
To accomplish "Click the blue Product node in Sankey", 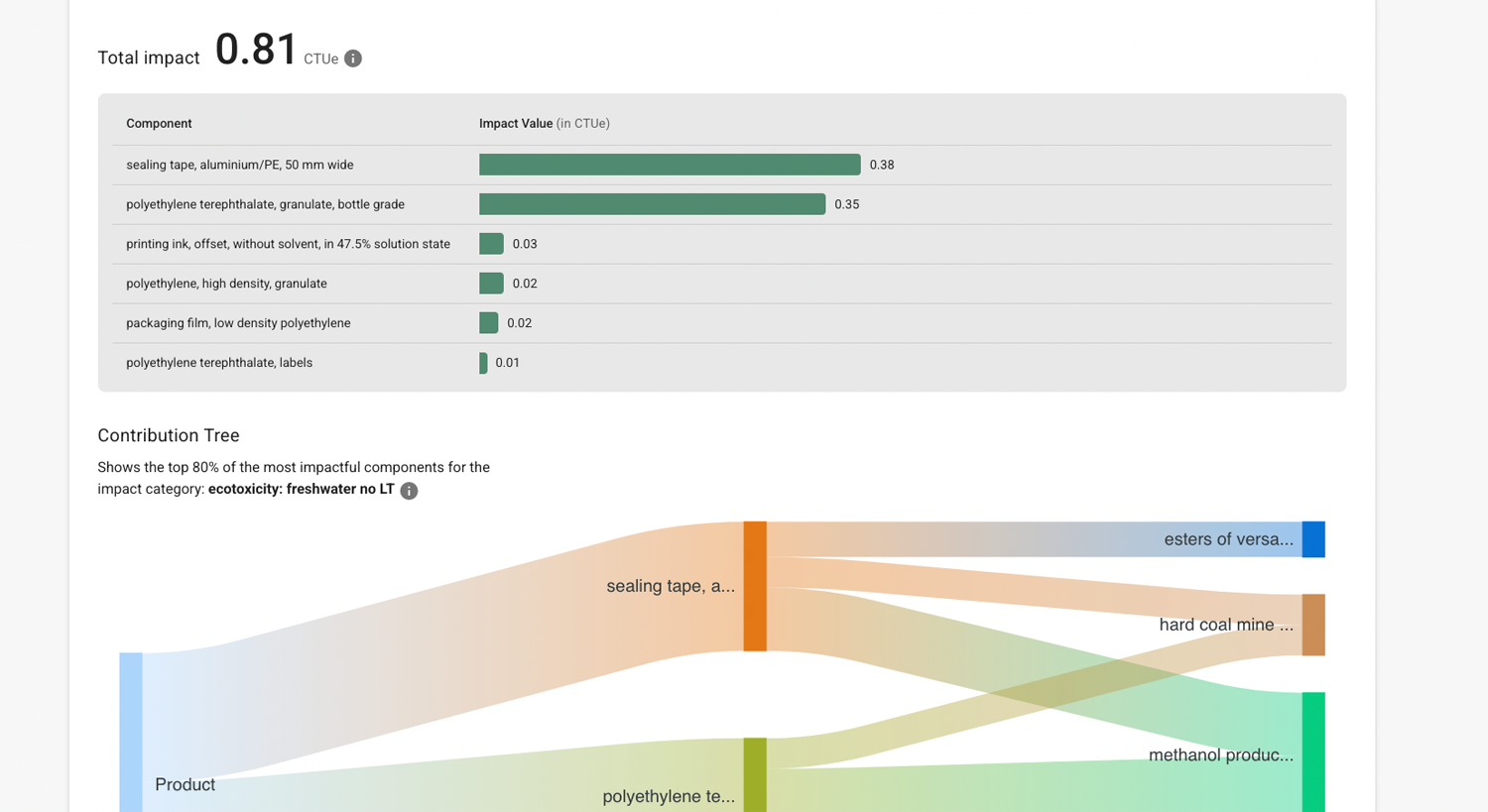I will click(x=131, y=732).
